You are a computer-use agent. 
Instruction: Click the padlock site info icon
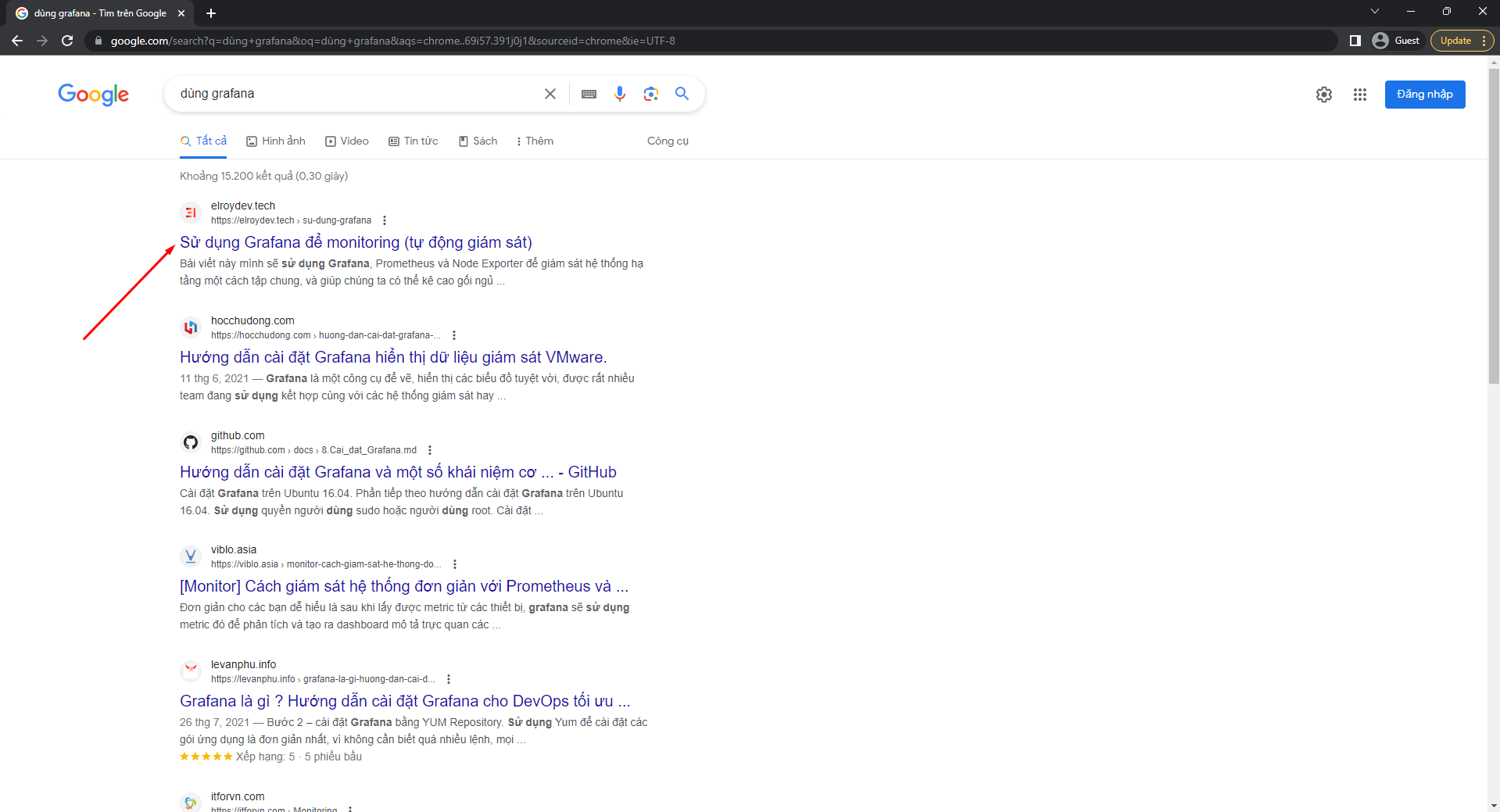[x=98, y=41]
